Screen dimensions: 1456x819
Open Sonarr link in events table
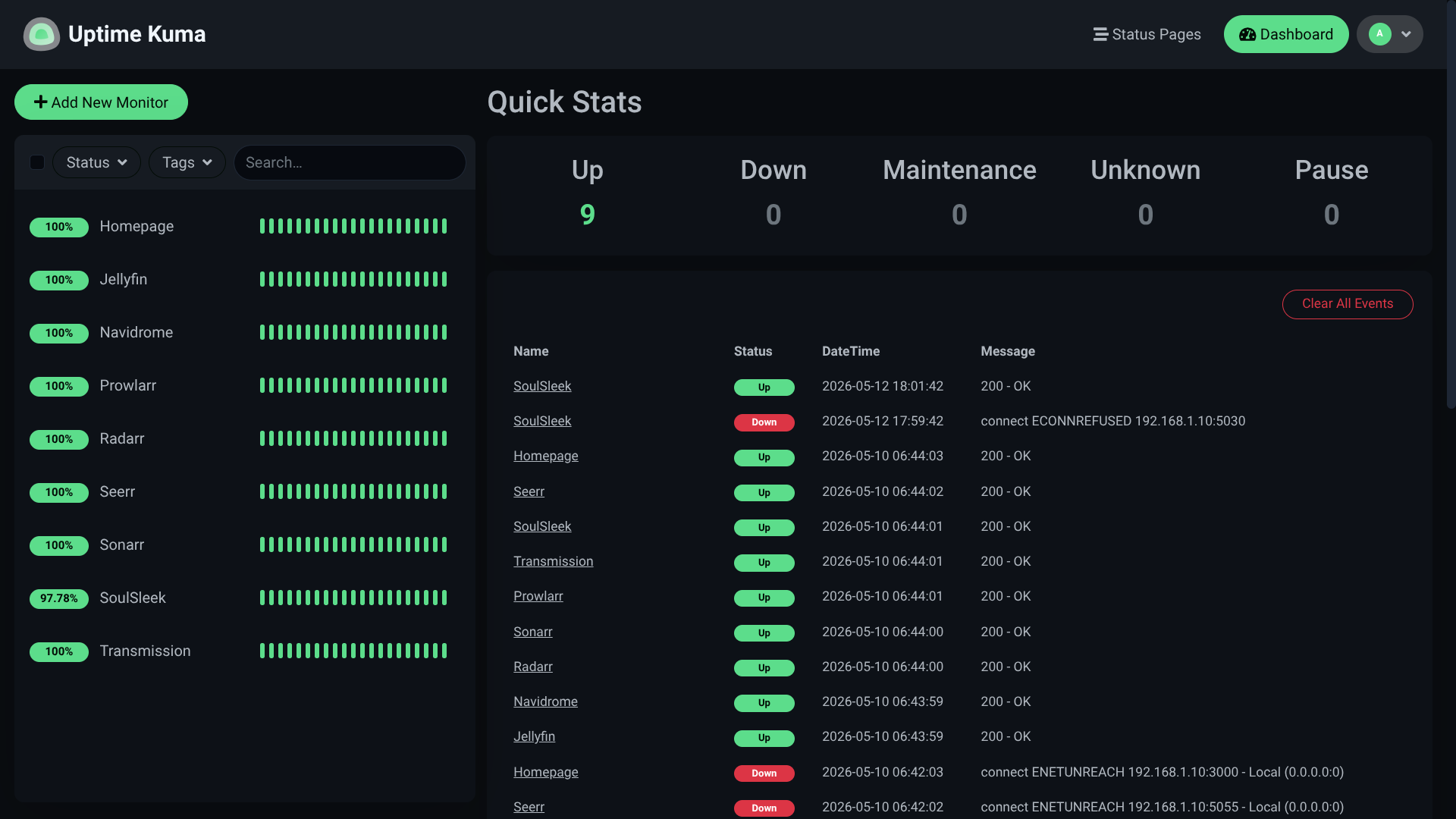[x=533, y=632]
